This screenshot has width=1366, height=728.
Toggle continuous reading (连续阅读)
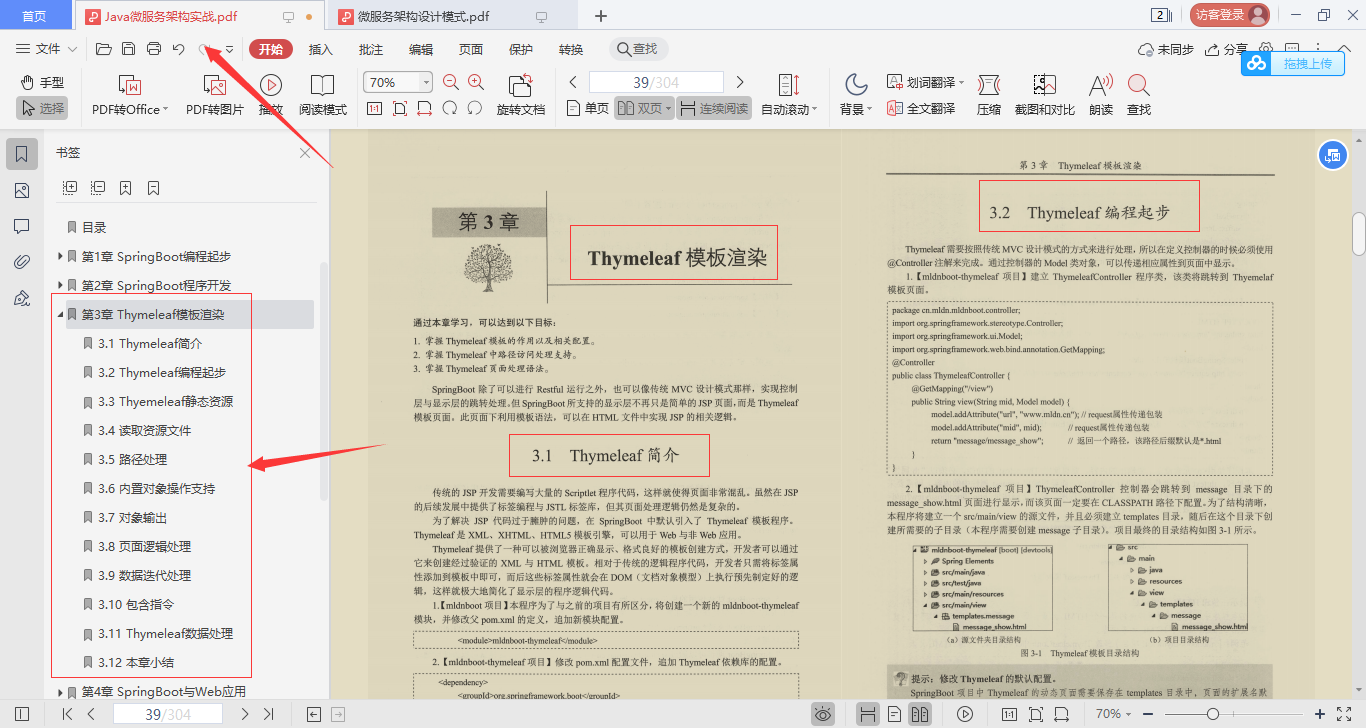coord(714,108)
